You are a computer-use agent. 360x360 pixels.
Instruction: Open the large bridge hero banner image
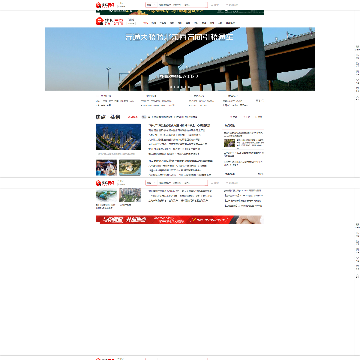click(180, 59)
